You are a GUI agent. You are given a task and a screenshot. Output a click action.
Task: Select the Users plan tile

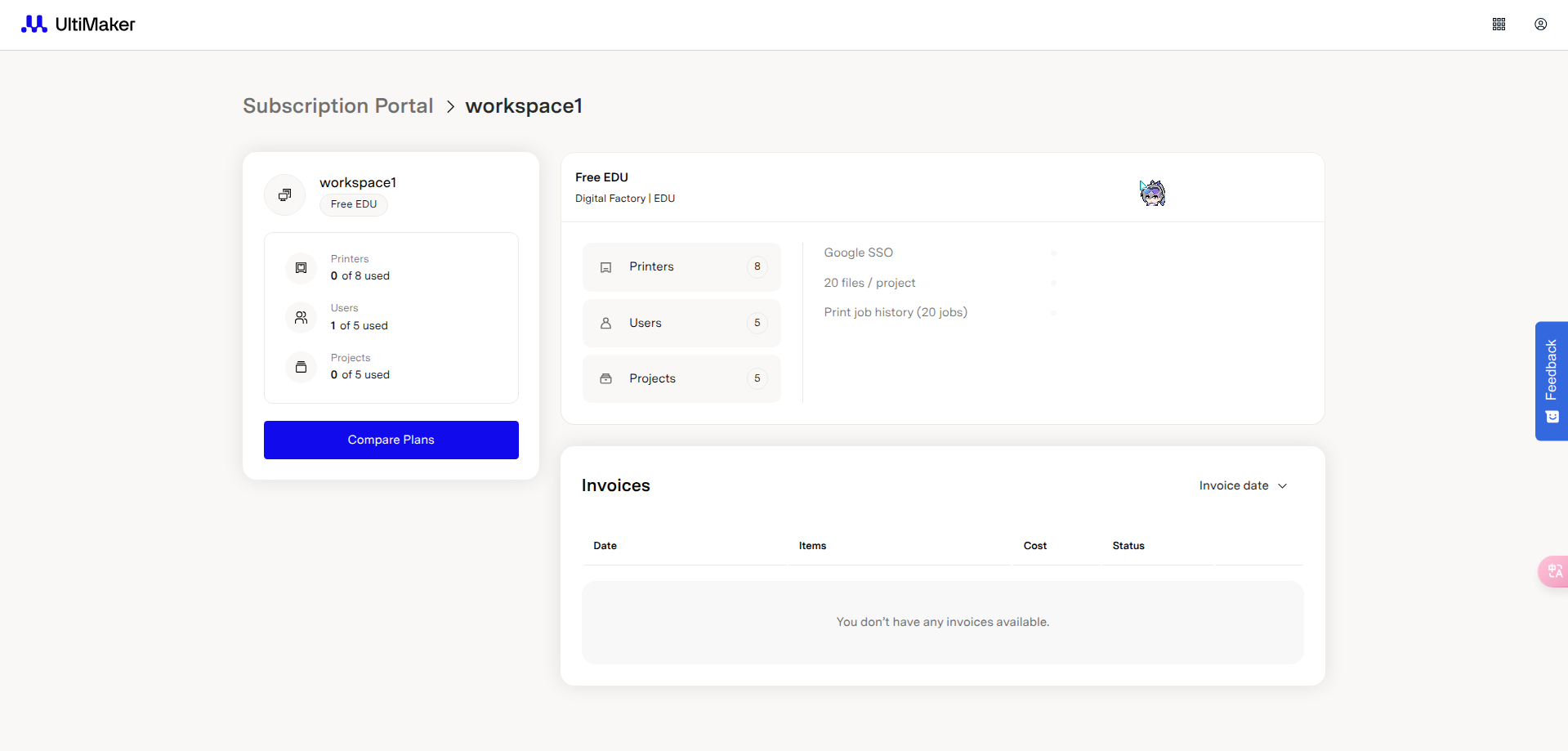click(681, 323)
